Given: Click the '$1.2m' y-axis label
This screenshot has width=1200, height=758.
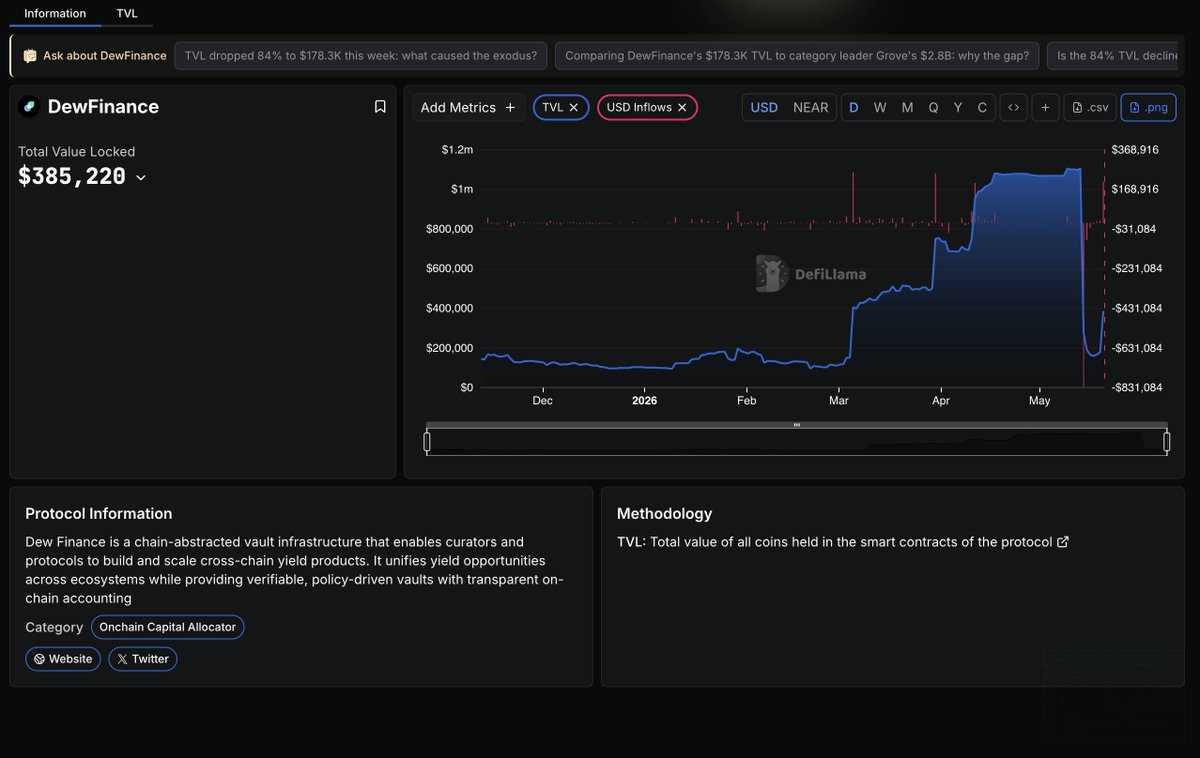Looking at the screenshot, I should tap(457, 150).
